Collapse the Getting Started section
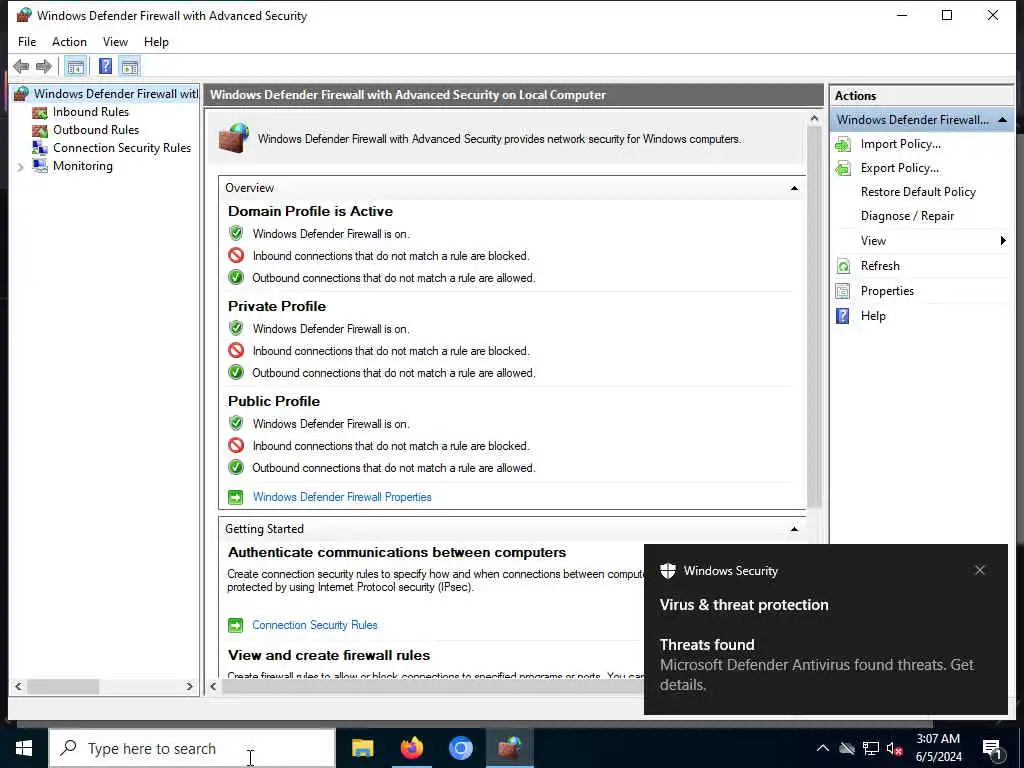The image size is (1024, 768). tap(794, 529)
